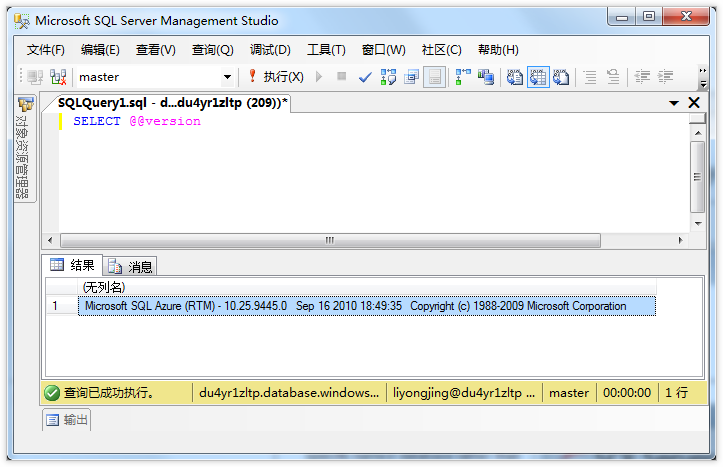Click the editor vertical scrollbar thumb

pos(698,177)
